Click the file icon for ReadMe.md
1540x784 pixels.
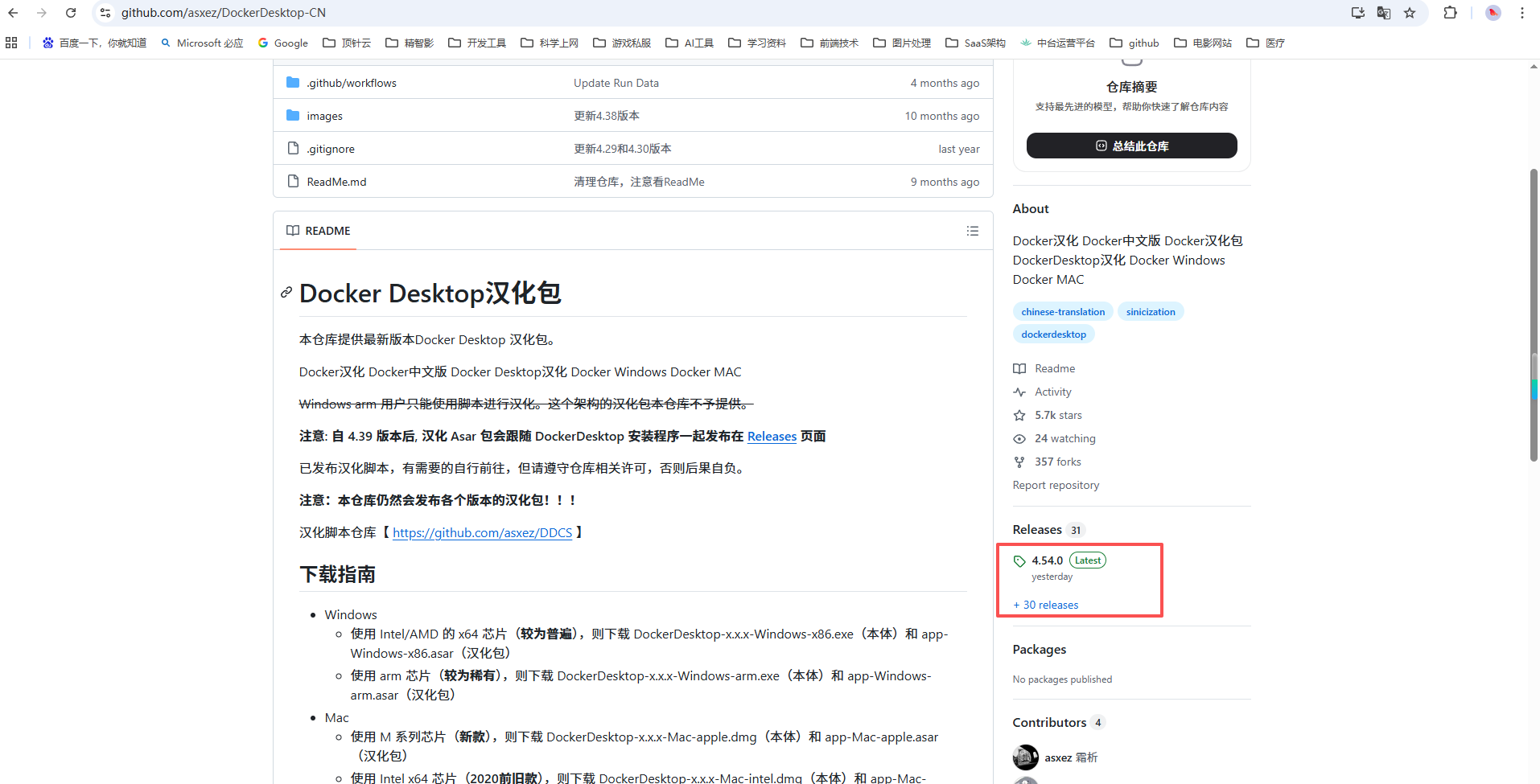coord(293,182)
